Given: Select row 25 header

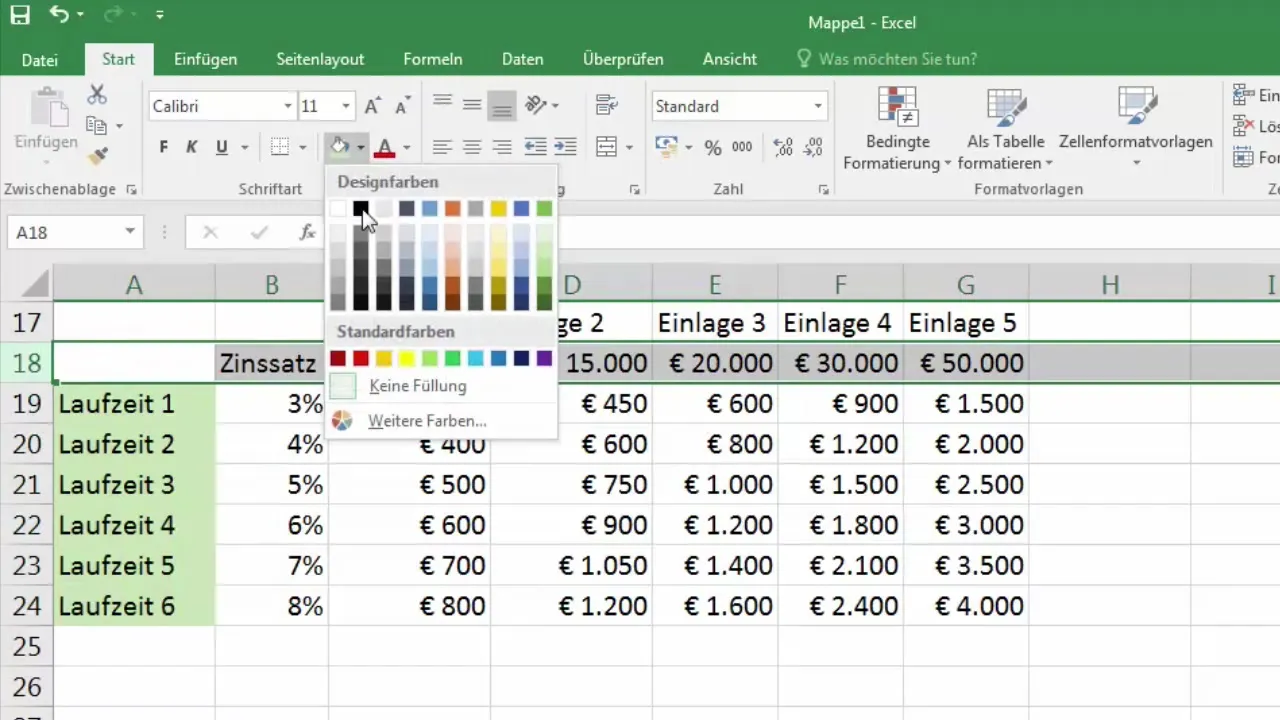Looking at the screenshot, I should 27,647.
